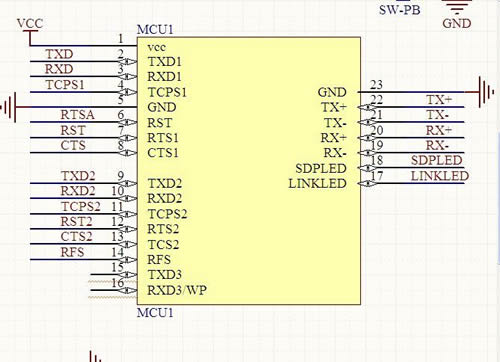Select the unconnected wire on TXD3 pin

point(113,275)
